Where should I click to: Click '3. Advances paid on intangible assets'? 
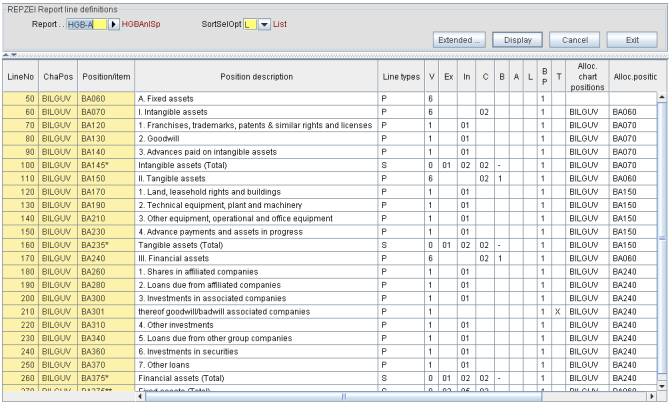pos(256,152)
